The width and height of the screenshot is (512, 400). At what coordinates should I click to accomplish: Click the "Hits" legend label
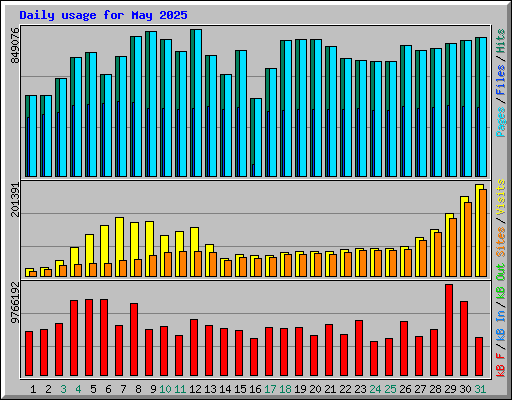pyautogui.click(x=501, y=41)
